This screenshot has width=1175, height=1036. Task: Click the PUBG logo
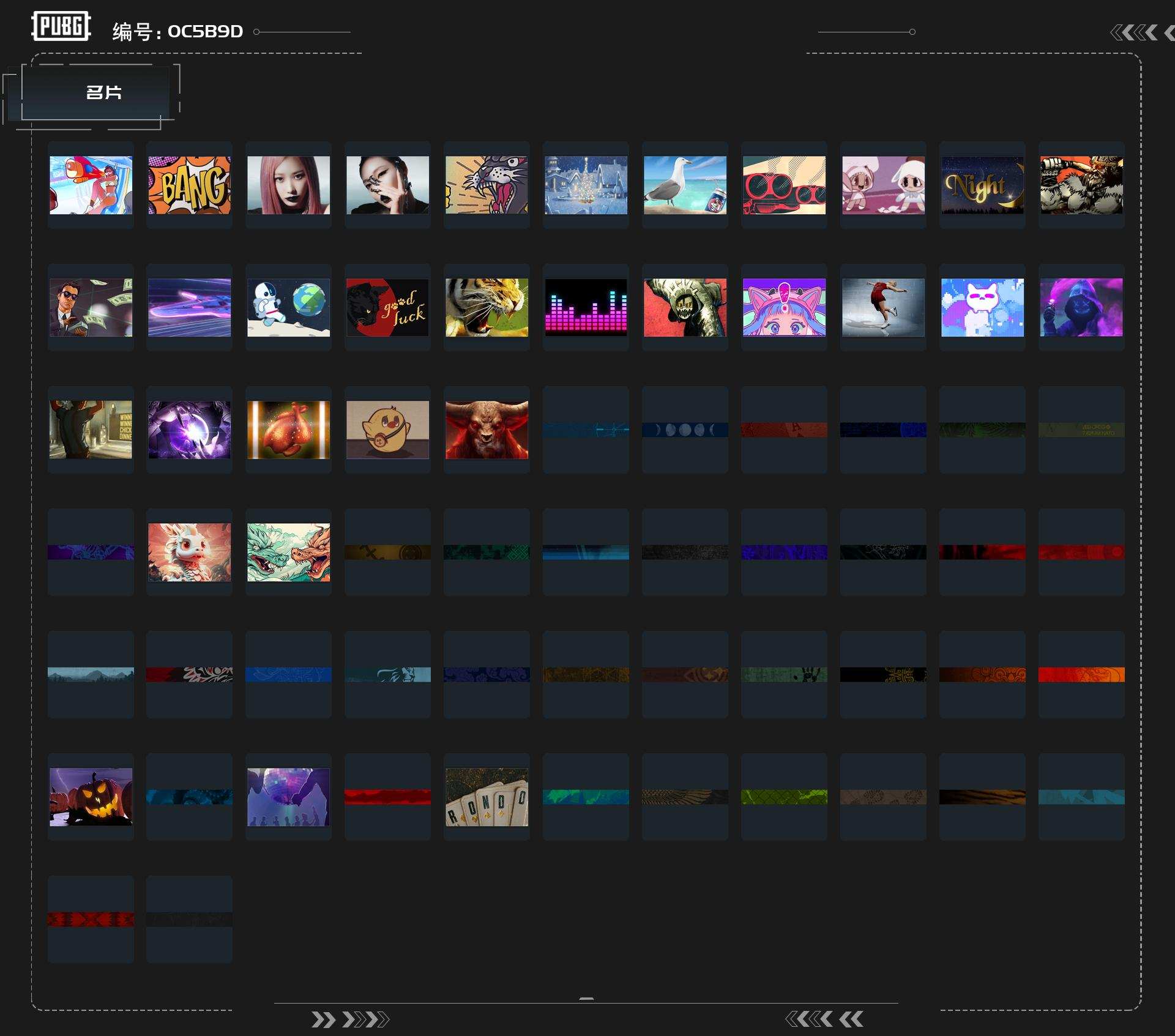coord(61,26)
